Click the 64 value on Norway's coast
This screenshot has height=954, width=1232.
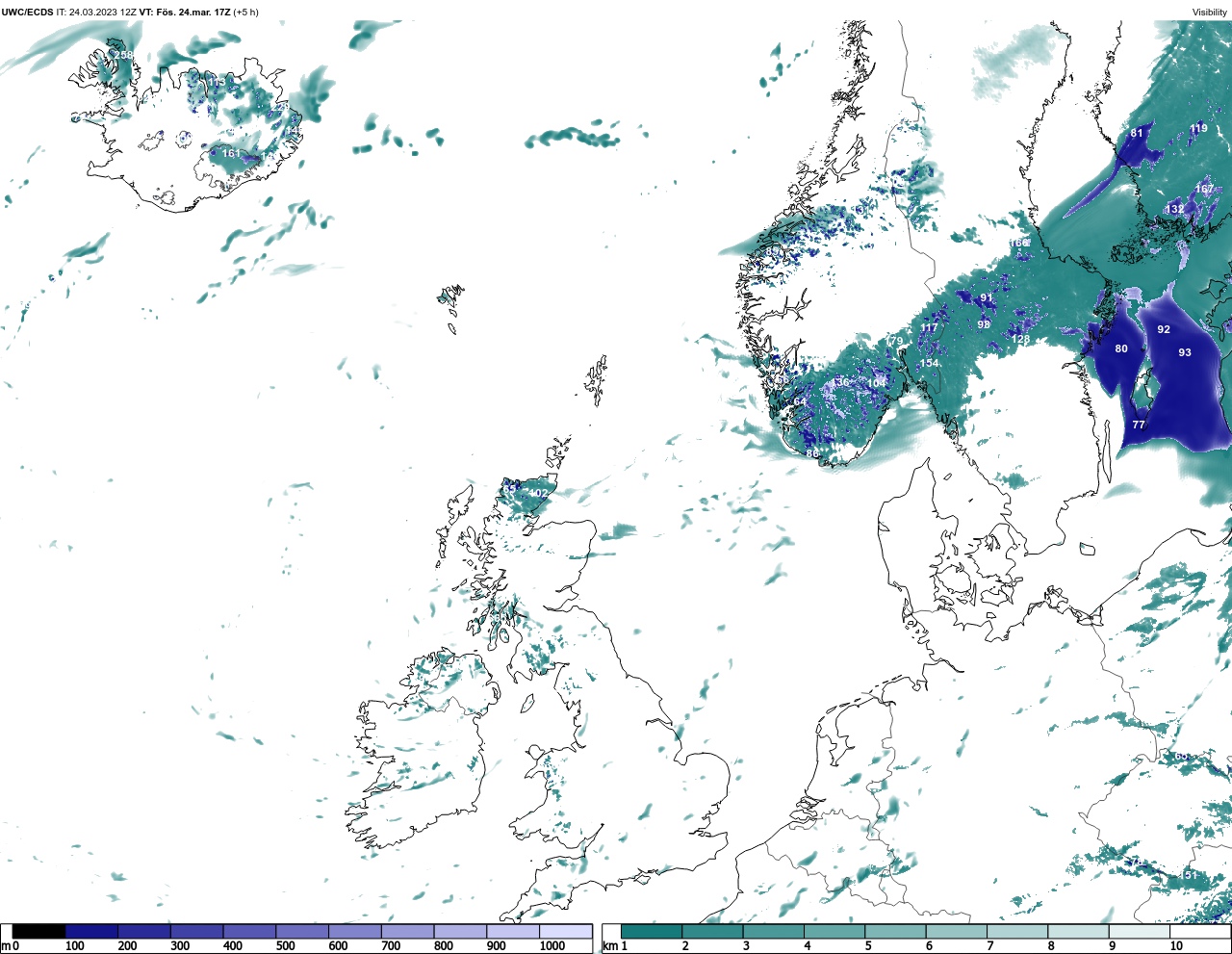(x=800, y=402)
